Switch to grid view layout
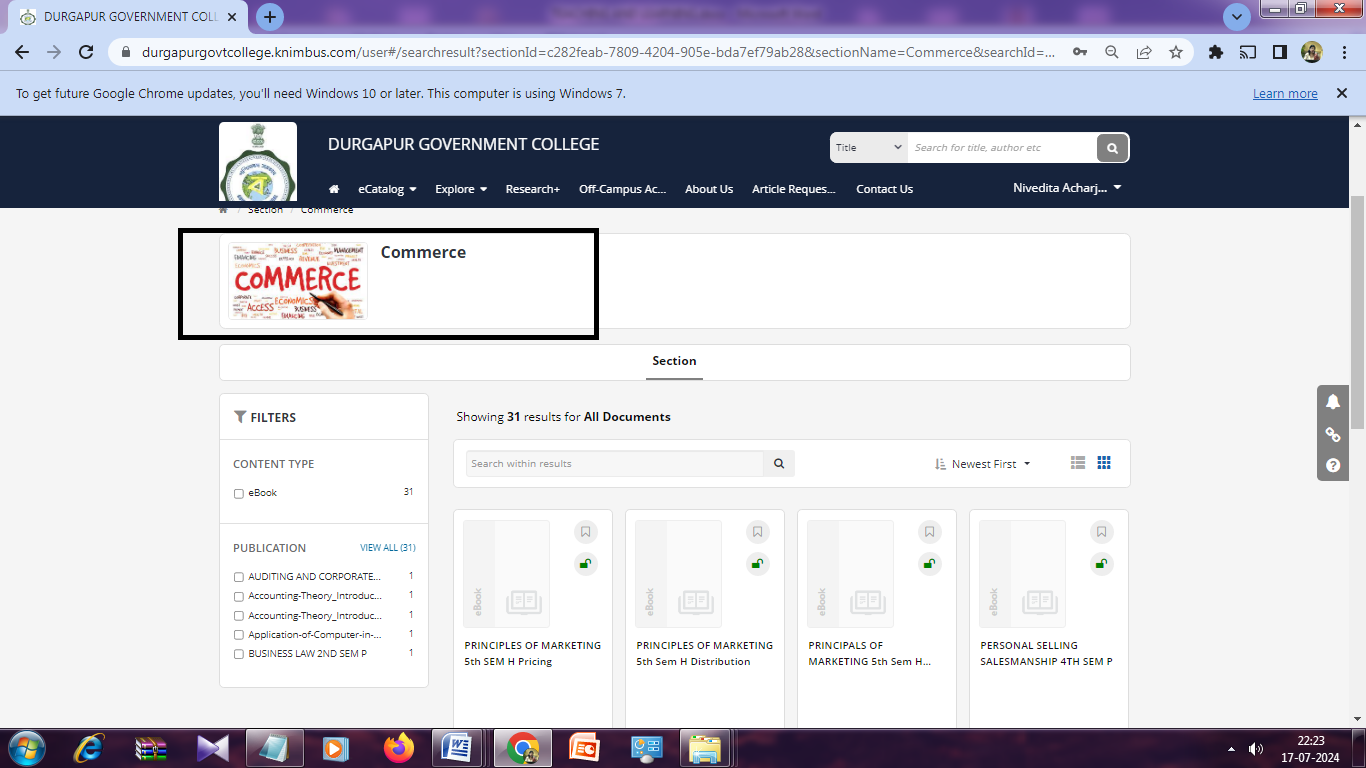1366x768 pixels. coord(1104,463)
